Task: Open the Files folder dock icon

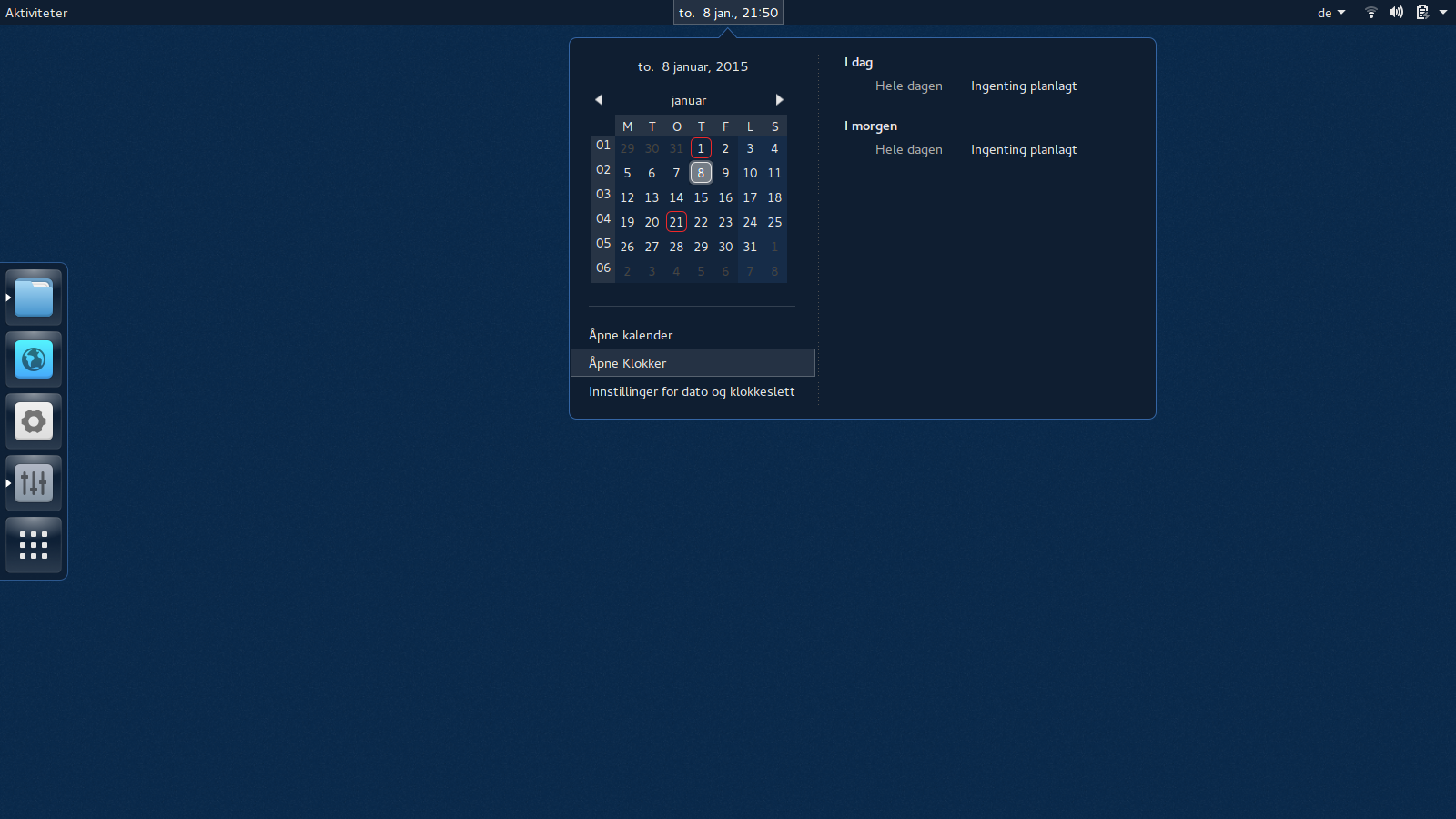Action: pyautogui.click(x=34, y=298)
